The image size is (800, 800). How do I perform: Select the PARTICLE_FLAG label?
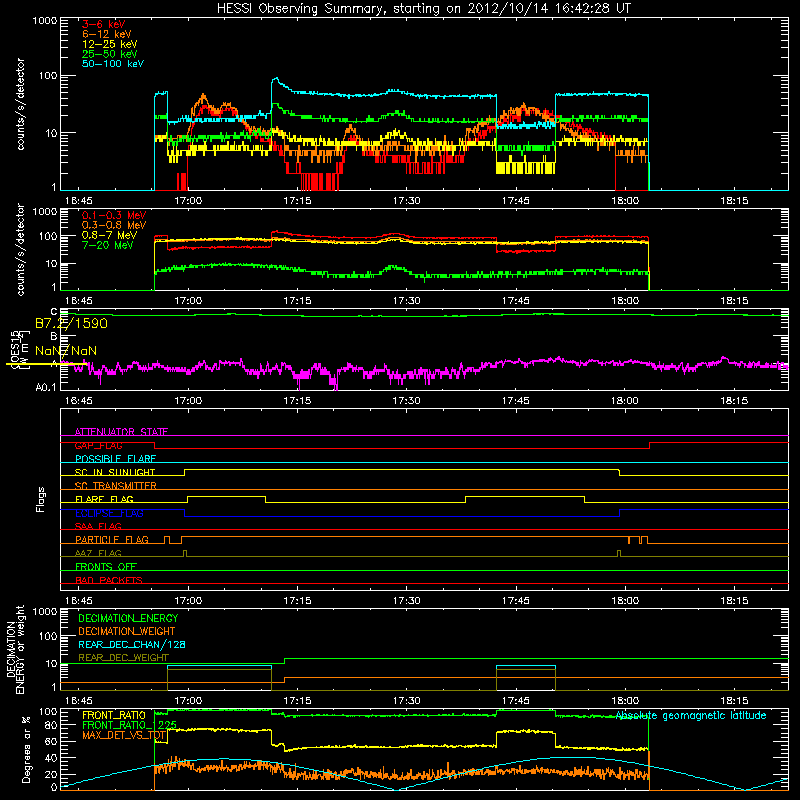[112, 540]
